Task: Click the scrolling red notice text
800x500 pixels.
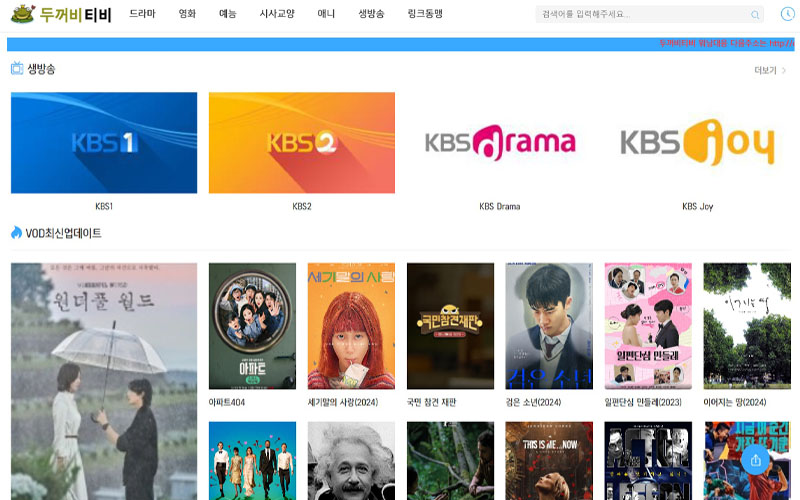Action: [x=727, y=43]
